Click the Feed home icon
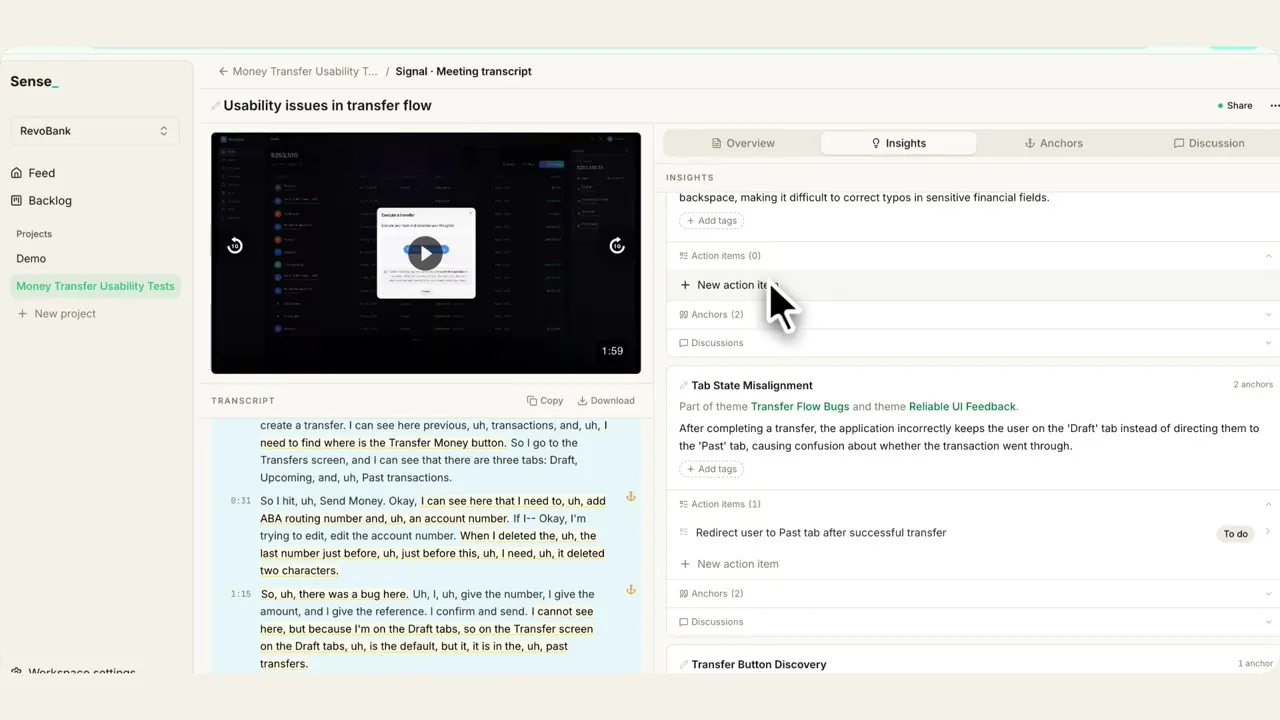The width and height of the screenshot is (1280, 720). pyautogui.click(x=16, y=173)
